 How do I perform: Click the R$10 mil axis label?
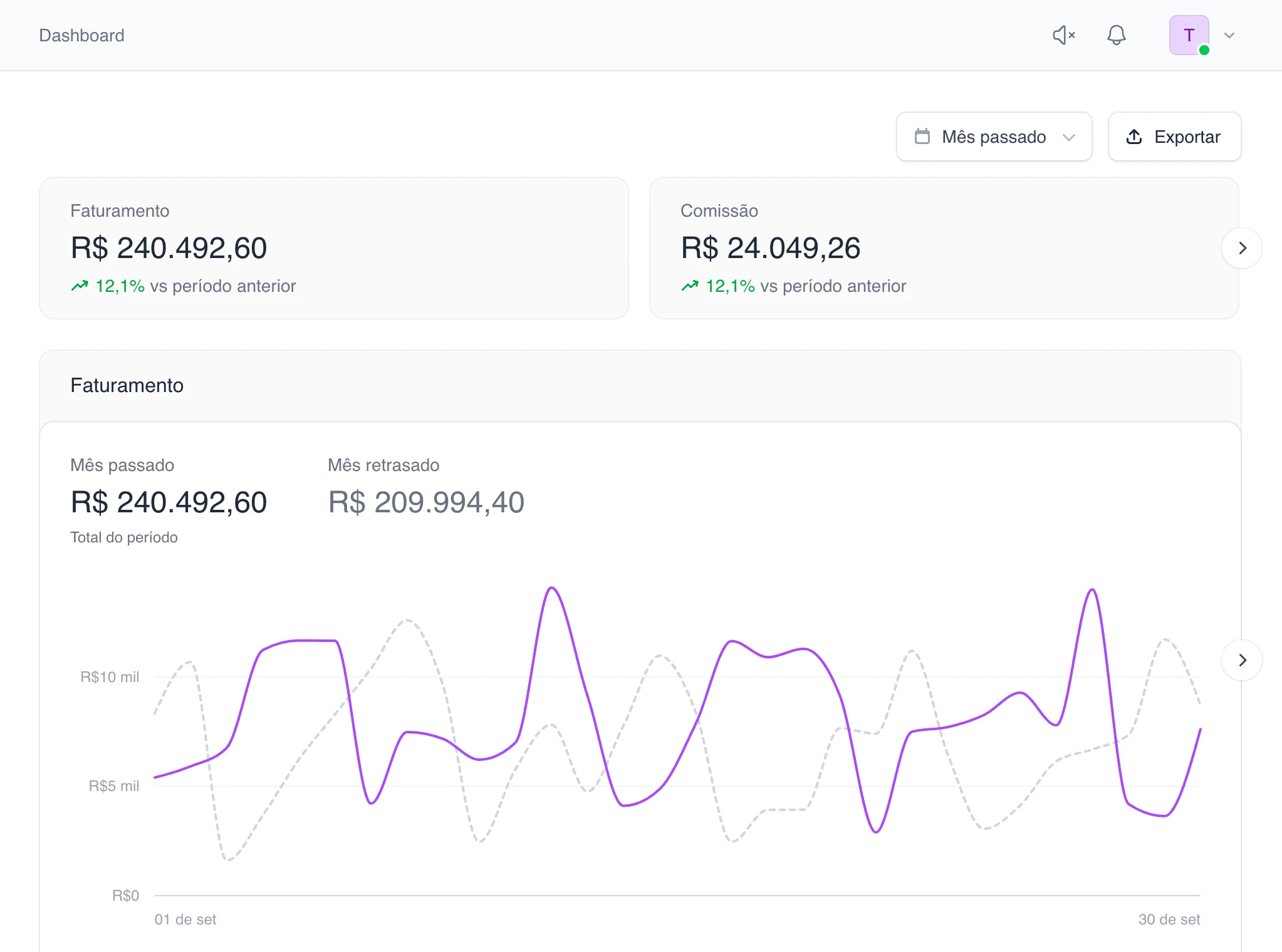click(x=110, y=677)
